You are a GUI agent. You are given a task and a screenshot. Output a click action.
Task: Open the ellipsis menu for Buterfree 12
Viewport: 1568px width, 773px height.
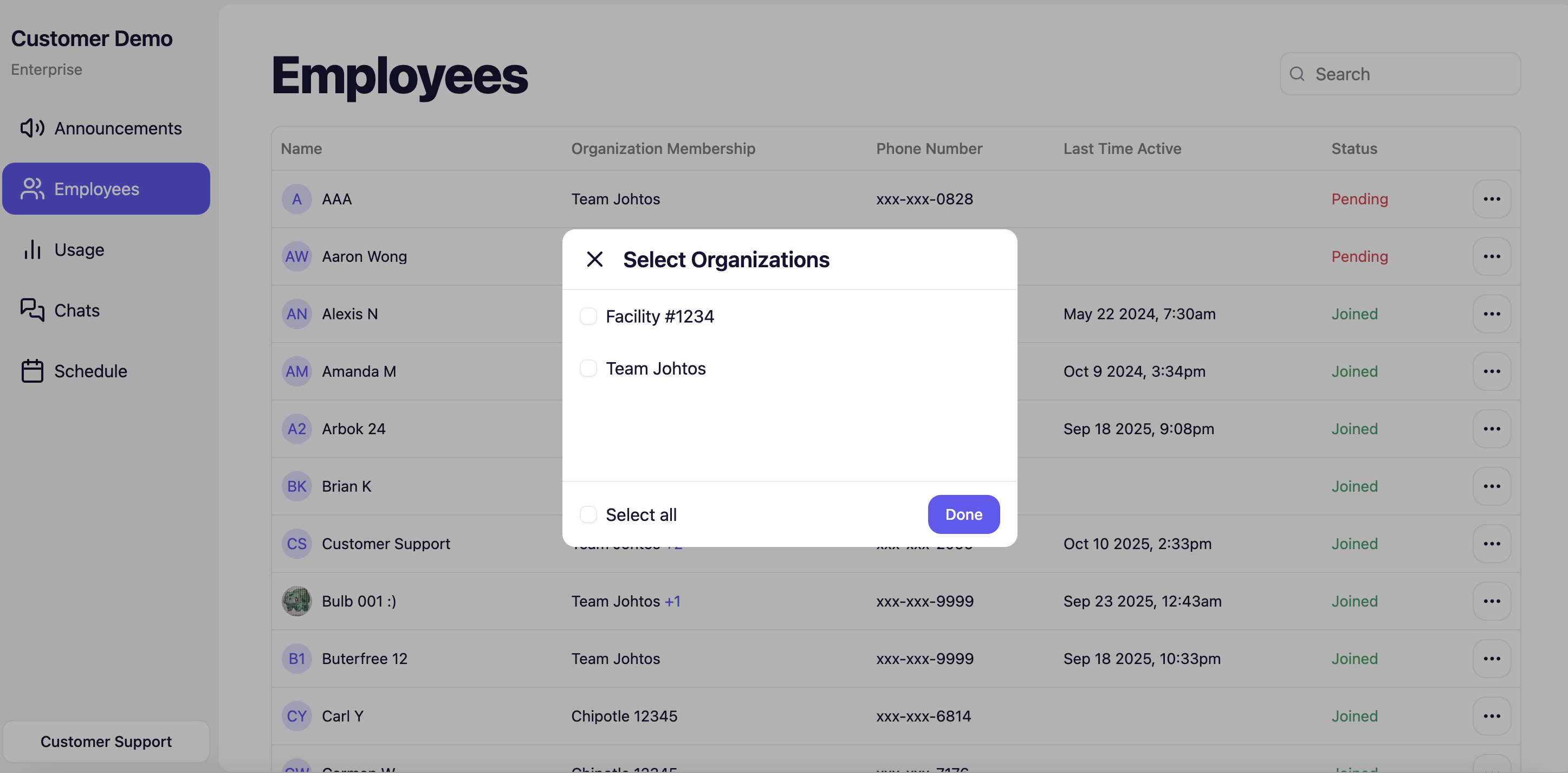pyautogui.click(x=1491, y=658)
